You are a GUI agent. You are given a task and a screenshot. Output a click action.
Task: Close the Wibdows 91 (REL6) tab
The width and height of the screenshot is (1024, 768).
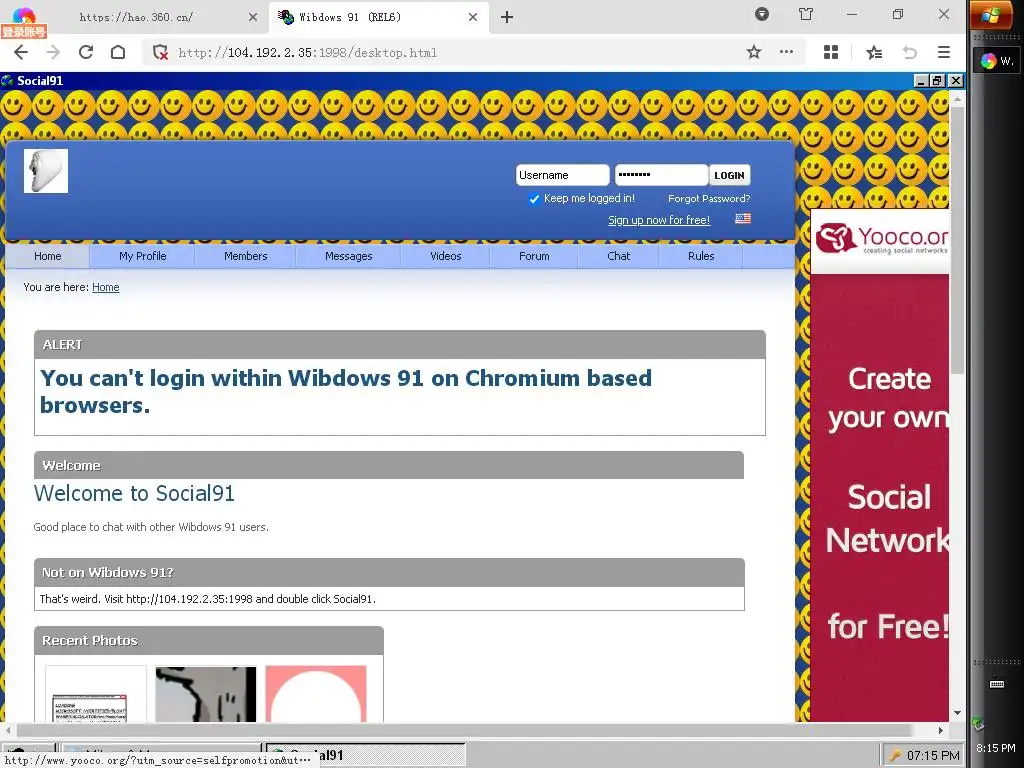click(473, 18)
